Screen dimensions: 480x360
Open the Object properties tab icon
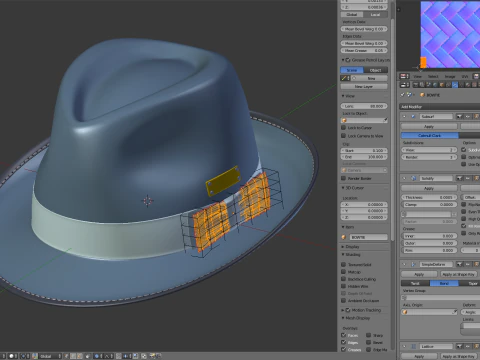coord(442,85)
